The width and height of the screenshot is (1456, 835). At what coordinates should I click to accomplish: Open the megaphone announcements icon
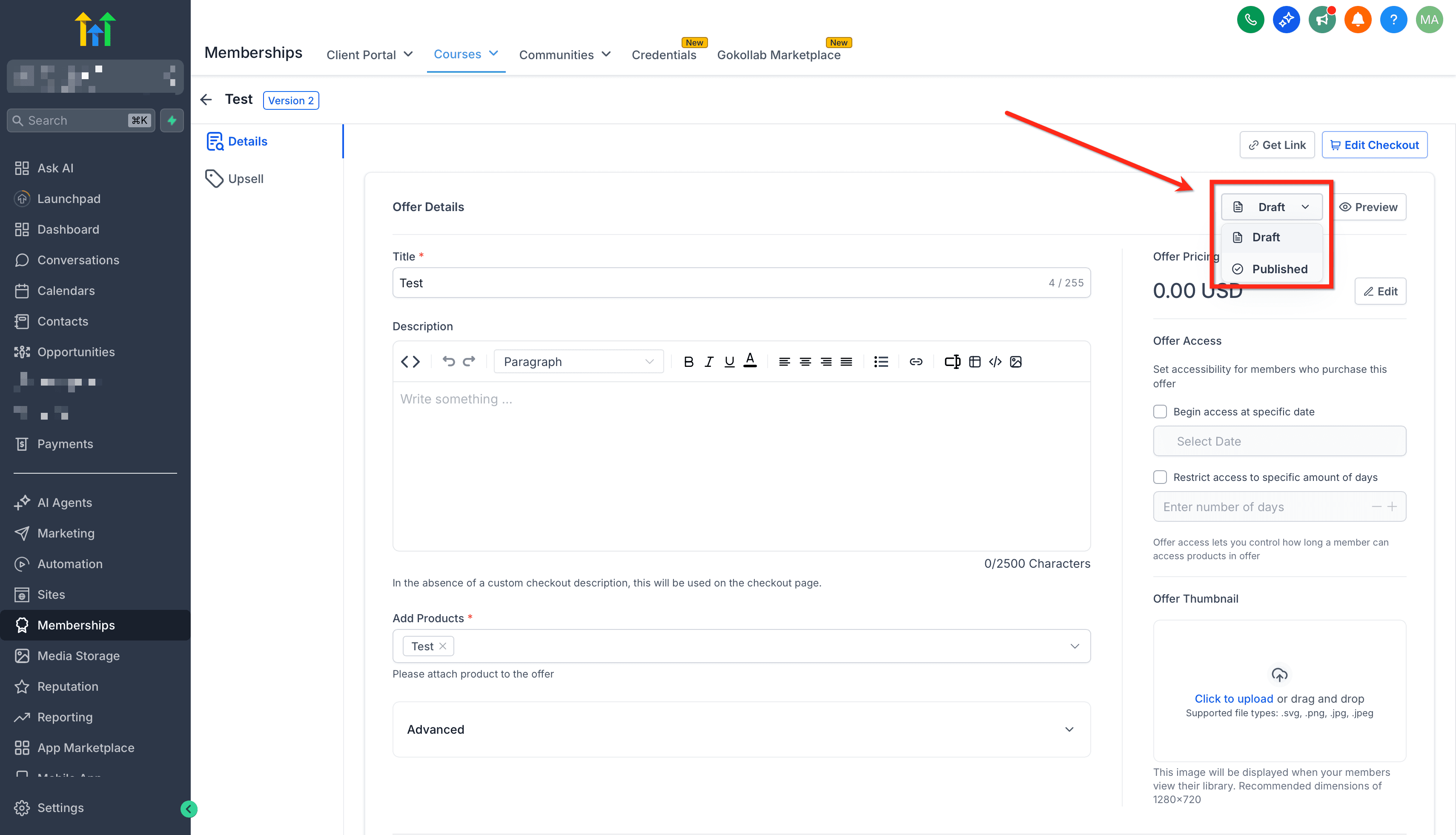tap(1322, 20)
